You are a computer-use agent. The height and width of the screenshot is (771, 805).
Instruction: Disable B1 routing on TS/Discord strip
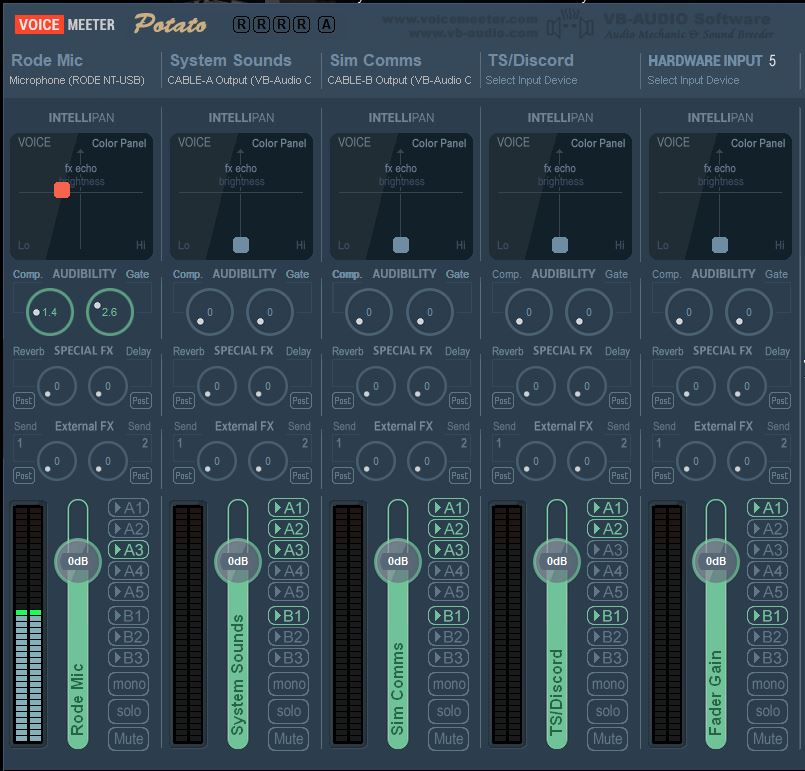coord(607,616)
